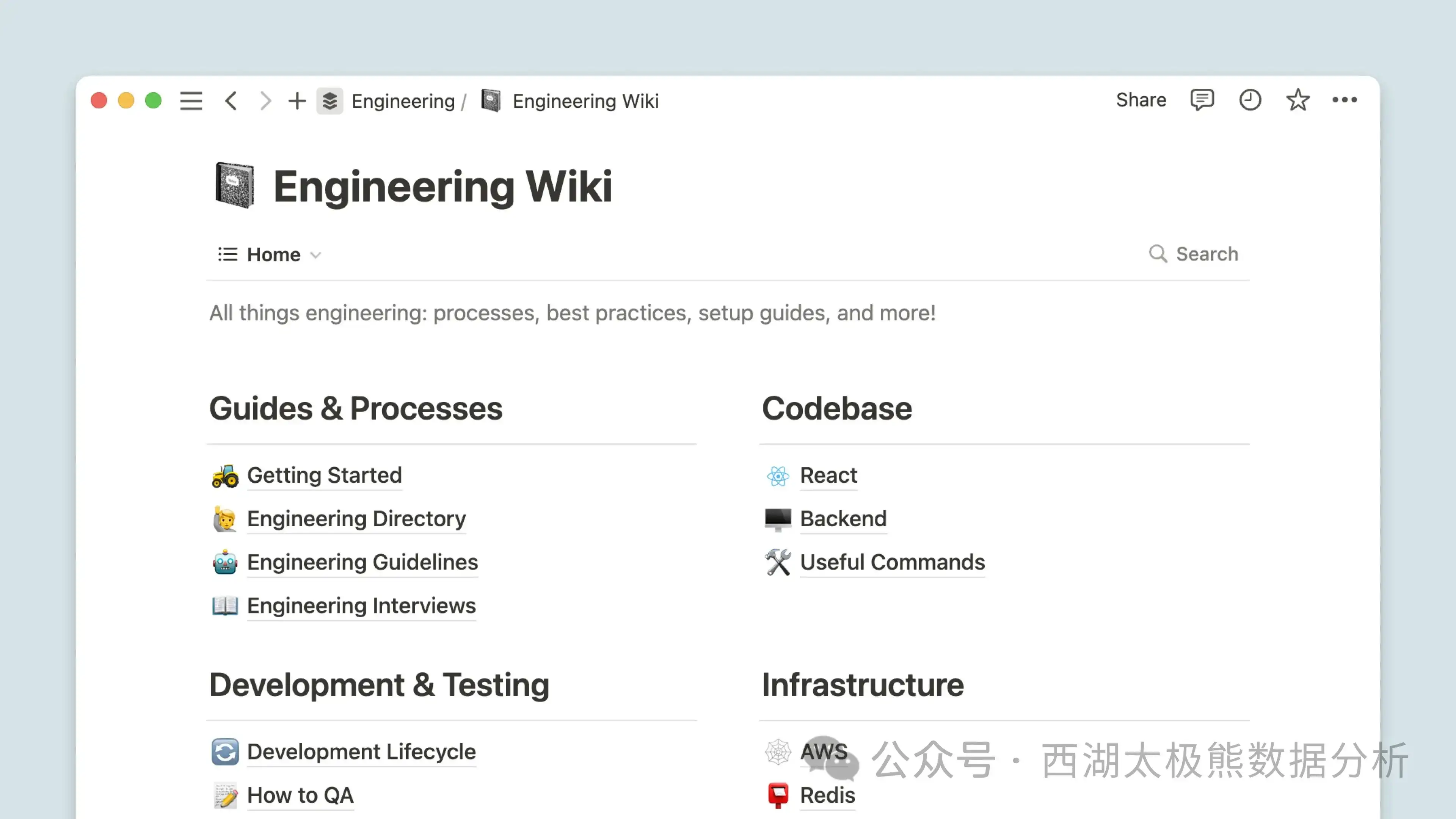Click the large notebook page icon
The image size is (1456, 819).
tap(235, 185)
